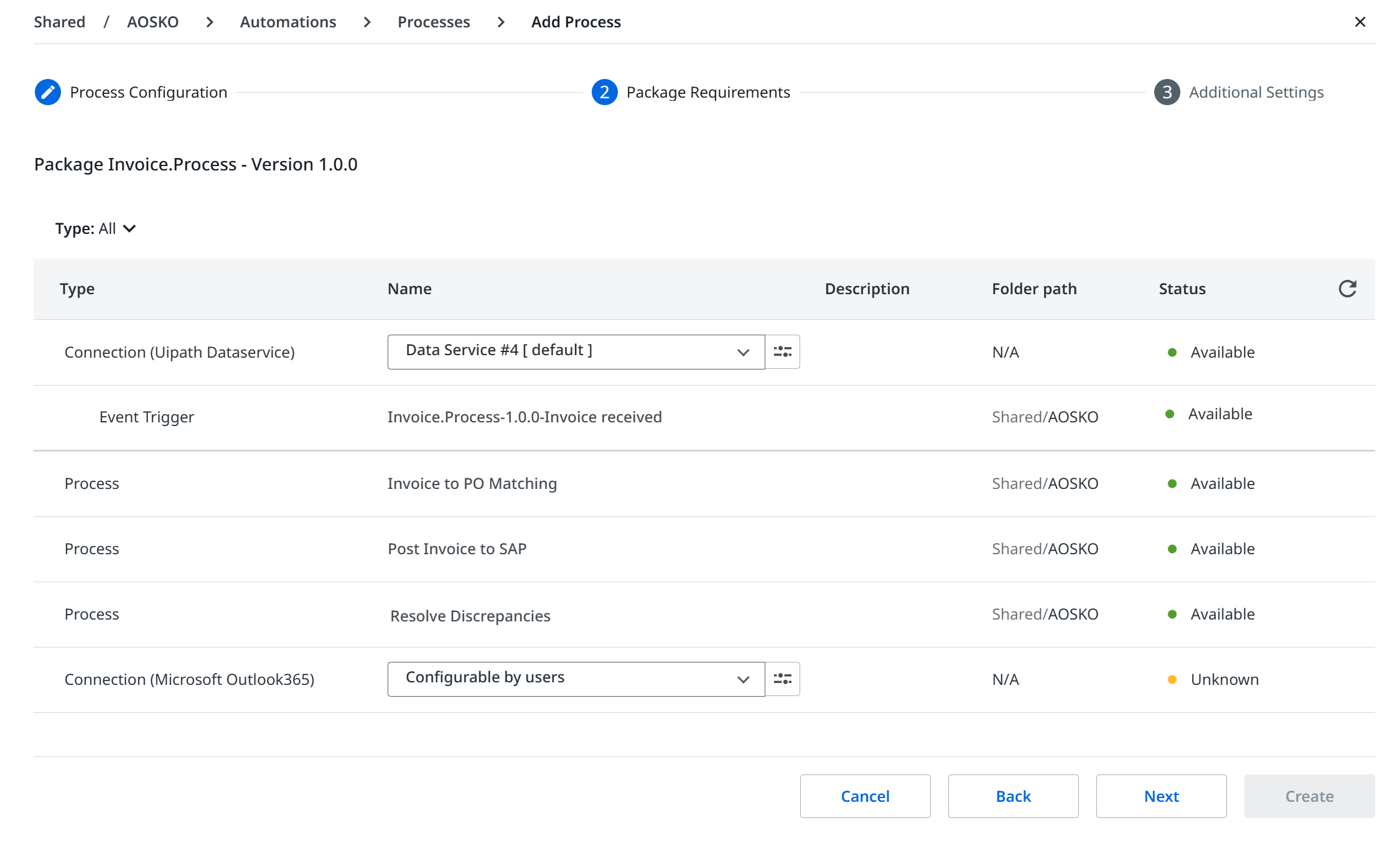Screen dimensions: 1400x841
Task: Select step 3 Additional Settings circle
Action: [1167, 92]
